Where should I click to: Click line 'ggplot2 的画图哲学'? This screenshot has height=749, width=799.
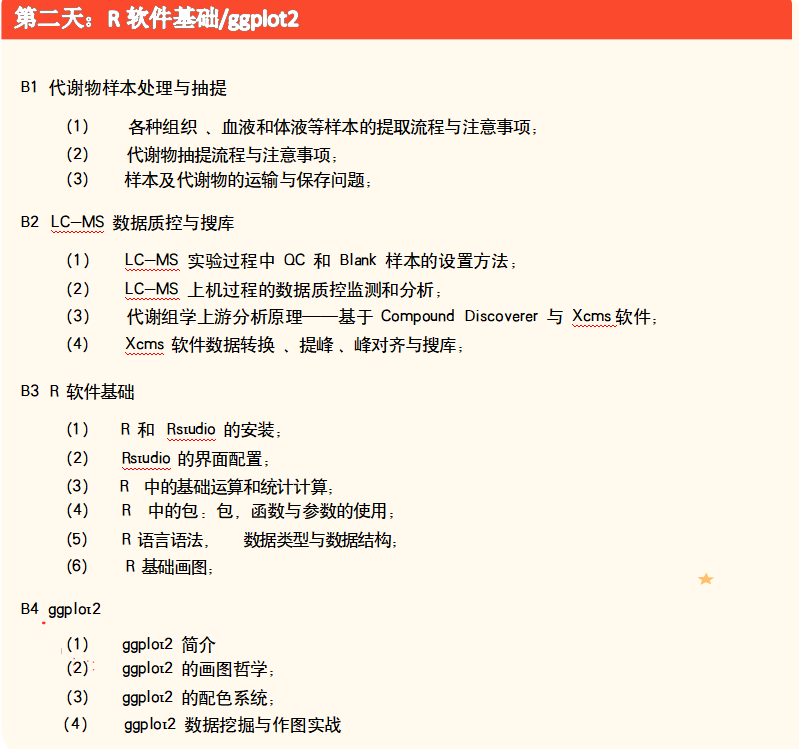click(x=198, y=668)
